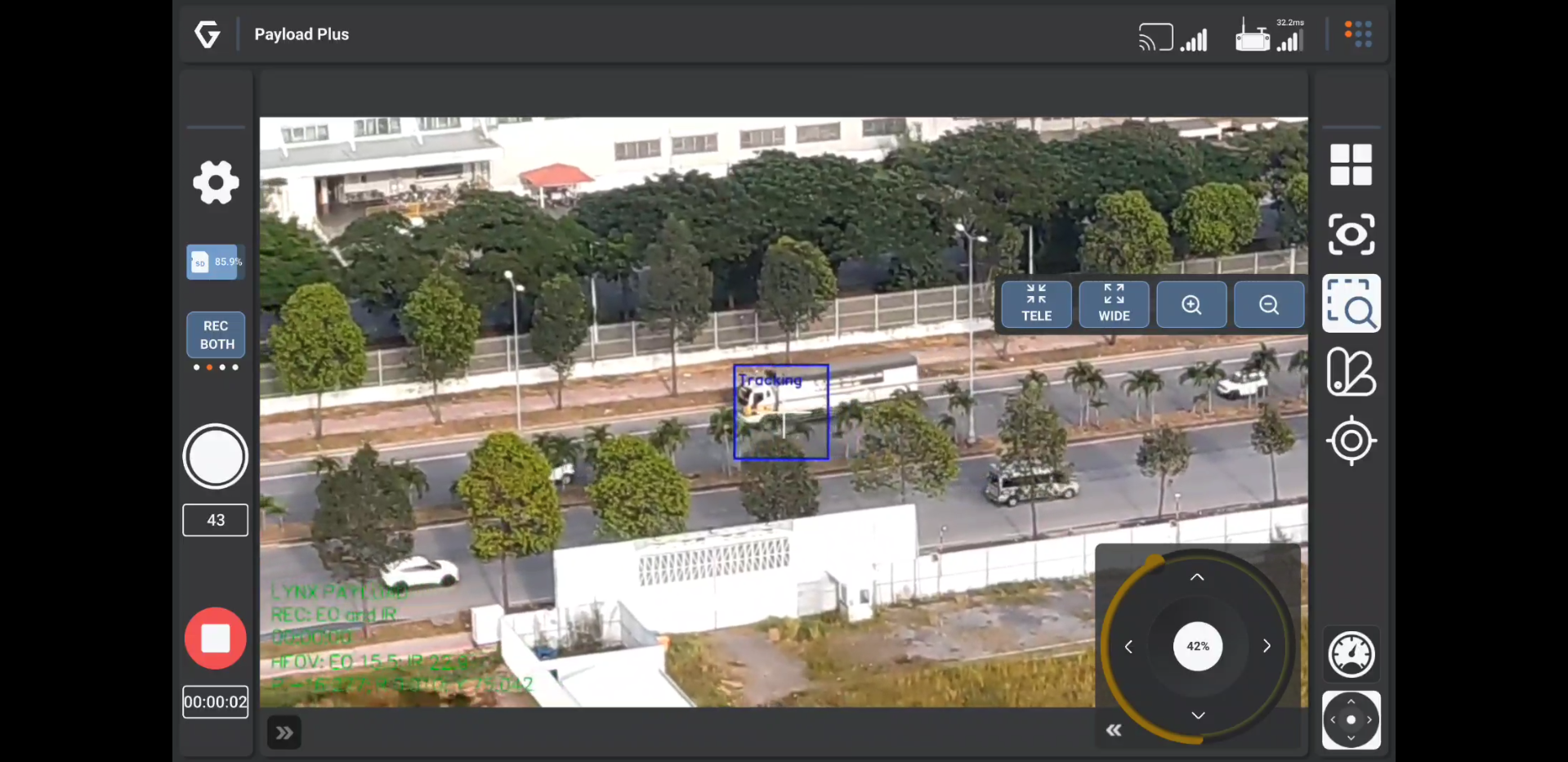The width and height of the screenshot is (1568, 762).
Task: Collapse the joystick panel with double chevrons
Action: pyautogui.click(x=1113, y=730)
